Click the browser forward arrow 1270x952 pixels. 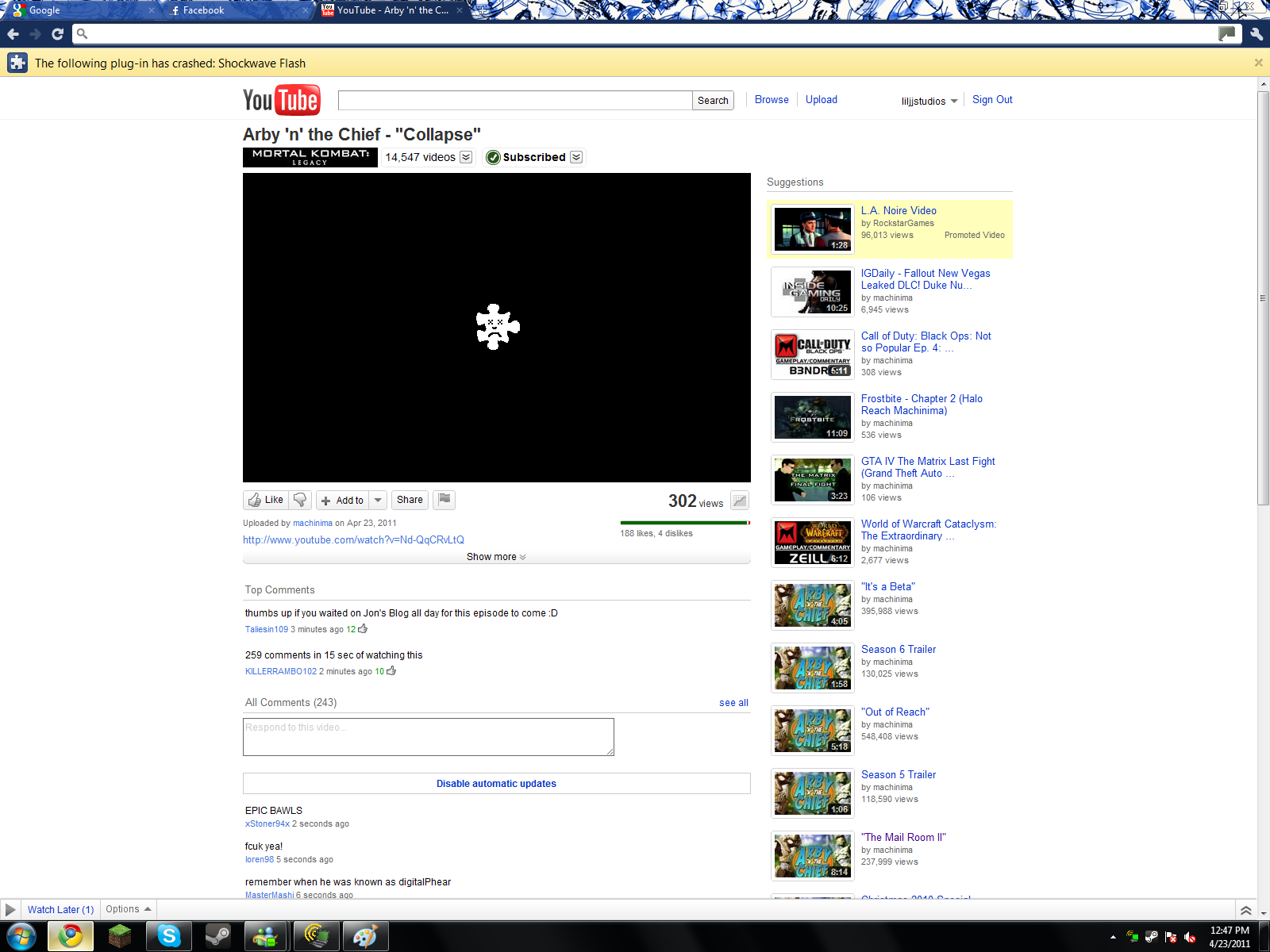pyautogui.click(x=35, y=33)
